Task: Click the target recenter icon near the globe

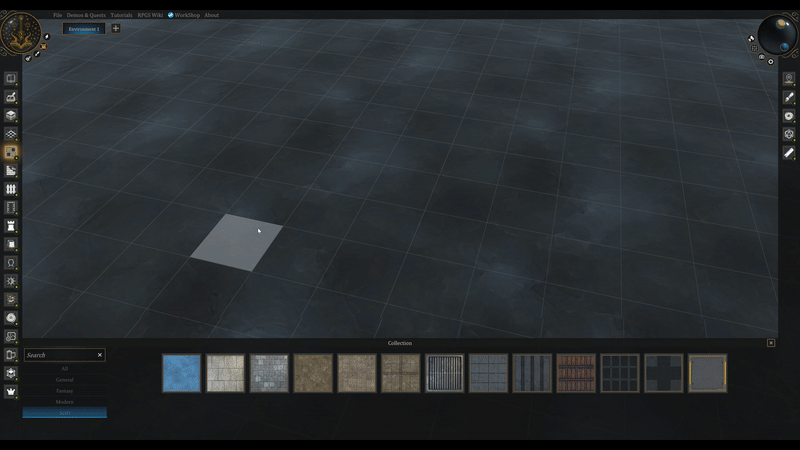Action: point(770,62)
